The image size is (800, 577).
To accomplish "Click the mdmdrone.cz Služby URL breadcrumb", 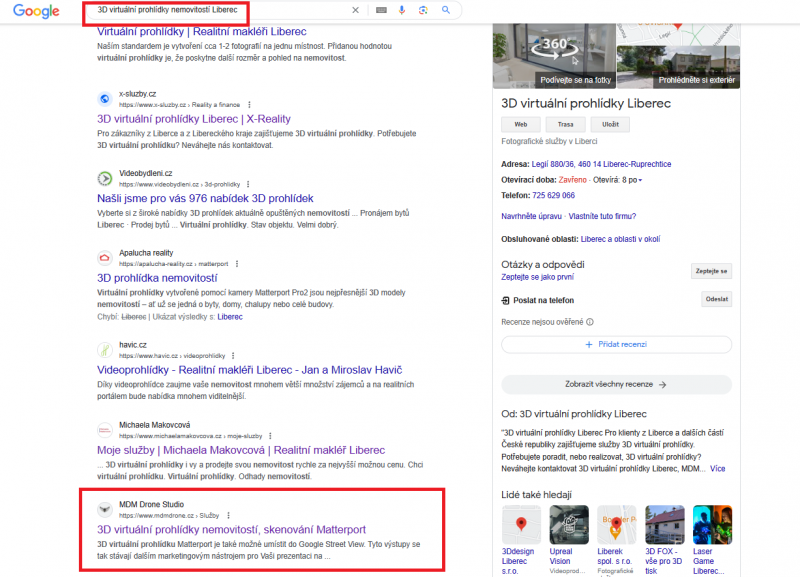I will pyautogui.click(x=169, y=515).
